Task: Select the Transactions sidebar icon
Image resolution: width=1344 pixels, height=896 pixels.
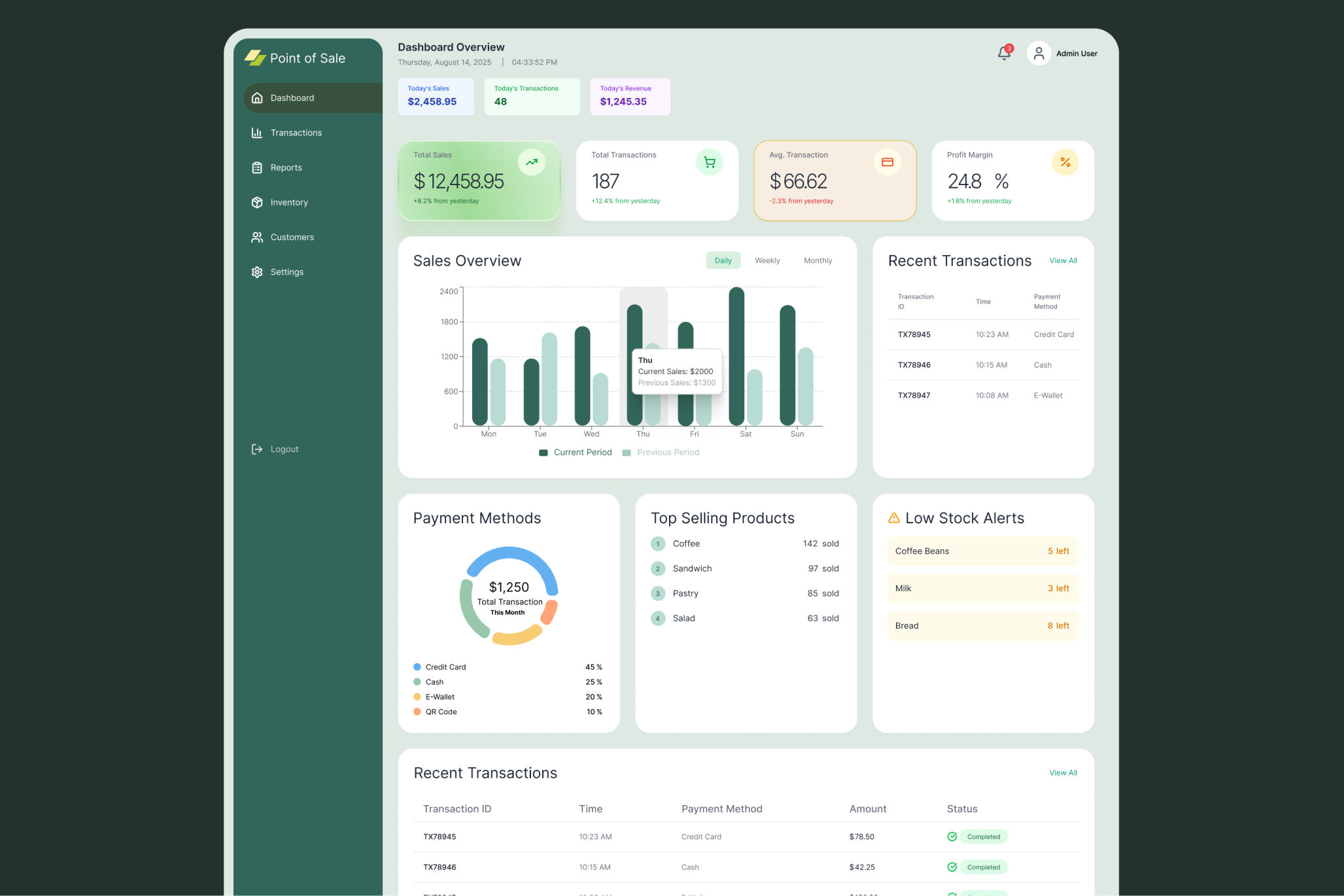Action: click(x=257, y=132)
